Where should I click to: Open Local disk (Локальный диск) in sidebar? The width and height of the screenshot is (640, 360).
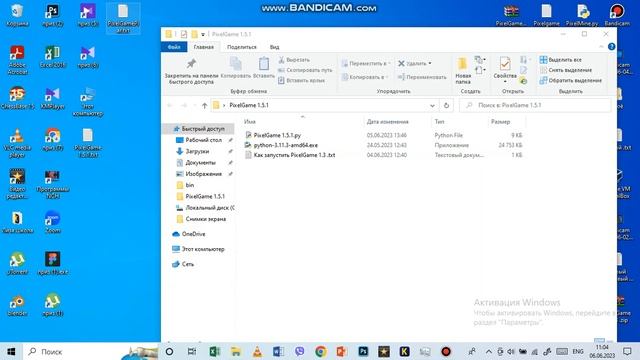point(209,208)
